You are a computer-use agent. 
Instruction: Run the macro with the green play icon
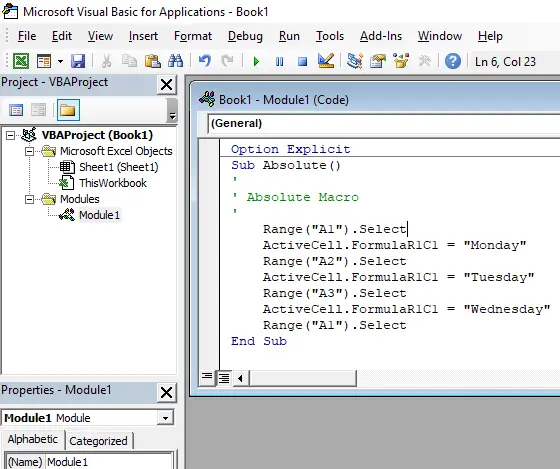coord(256,62)
